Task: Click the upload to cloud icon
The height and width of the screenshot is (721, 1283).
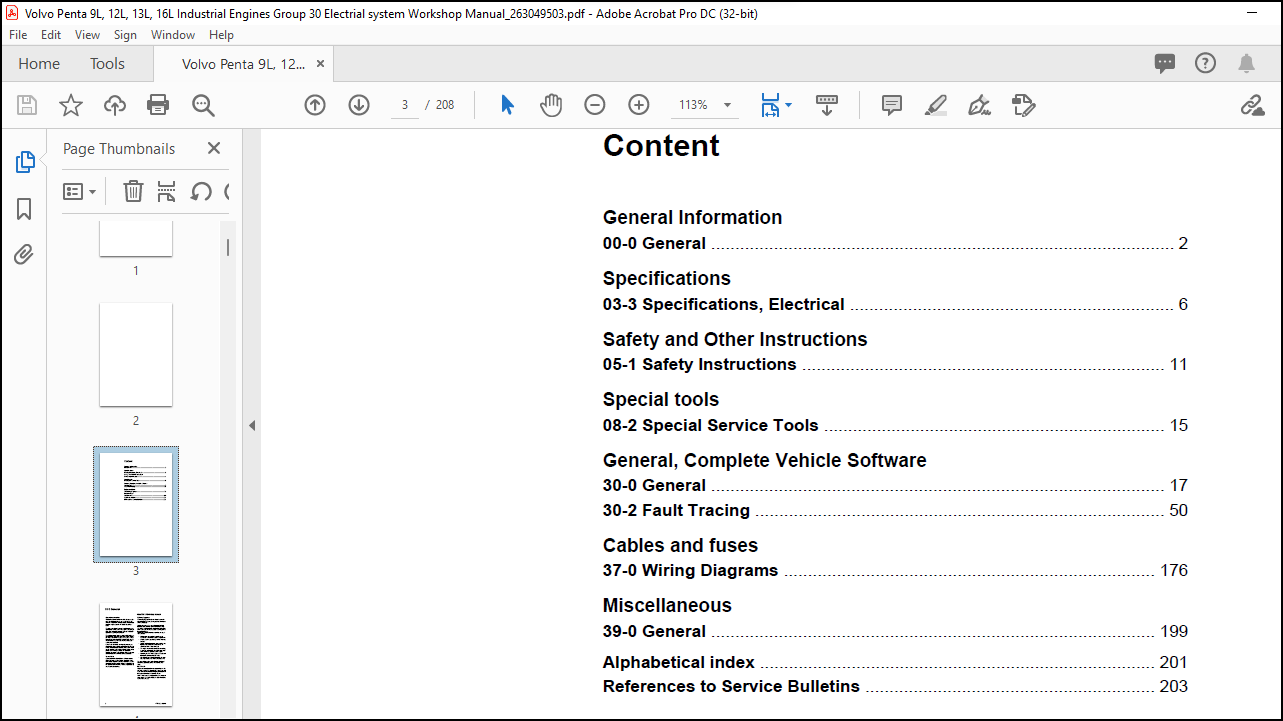Action: click(x=115, y=105)
